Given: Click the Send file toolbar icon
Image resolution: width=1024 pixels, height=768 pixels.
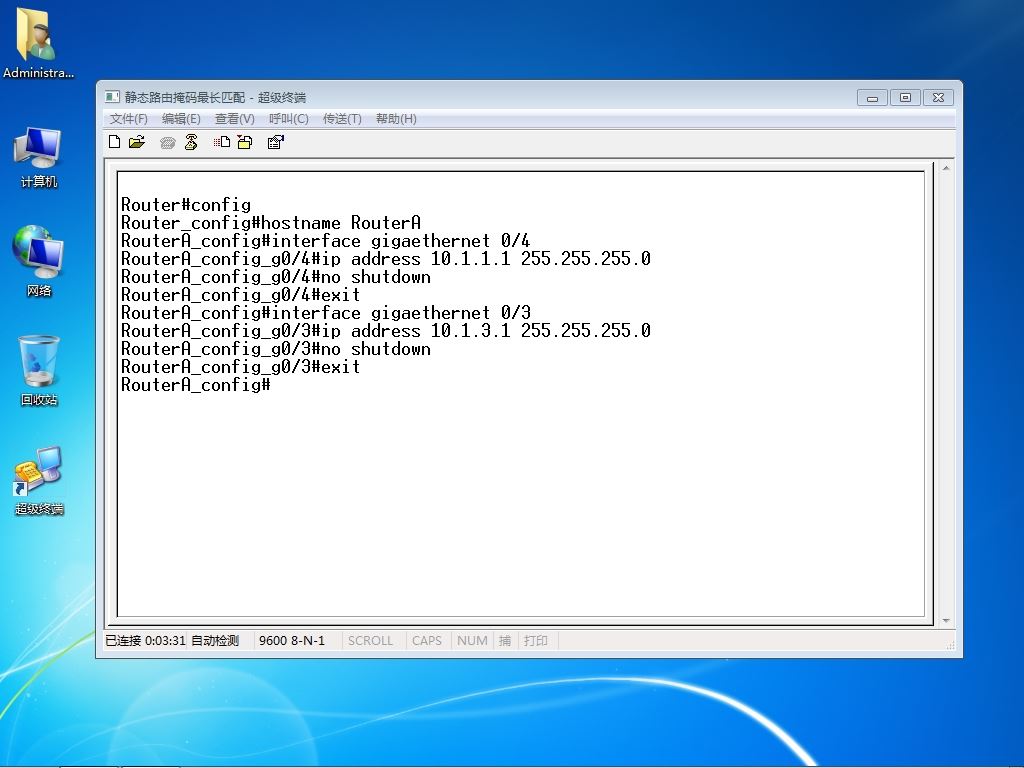Looking at the screenshot, I should point(222,142).
